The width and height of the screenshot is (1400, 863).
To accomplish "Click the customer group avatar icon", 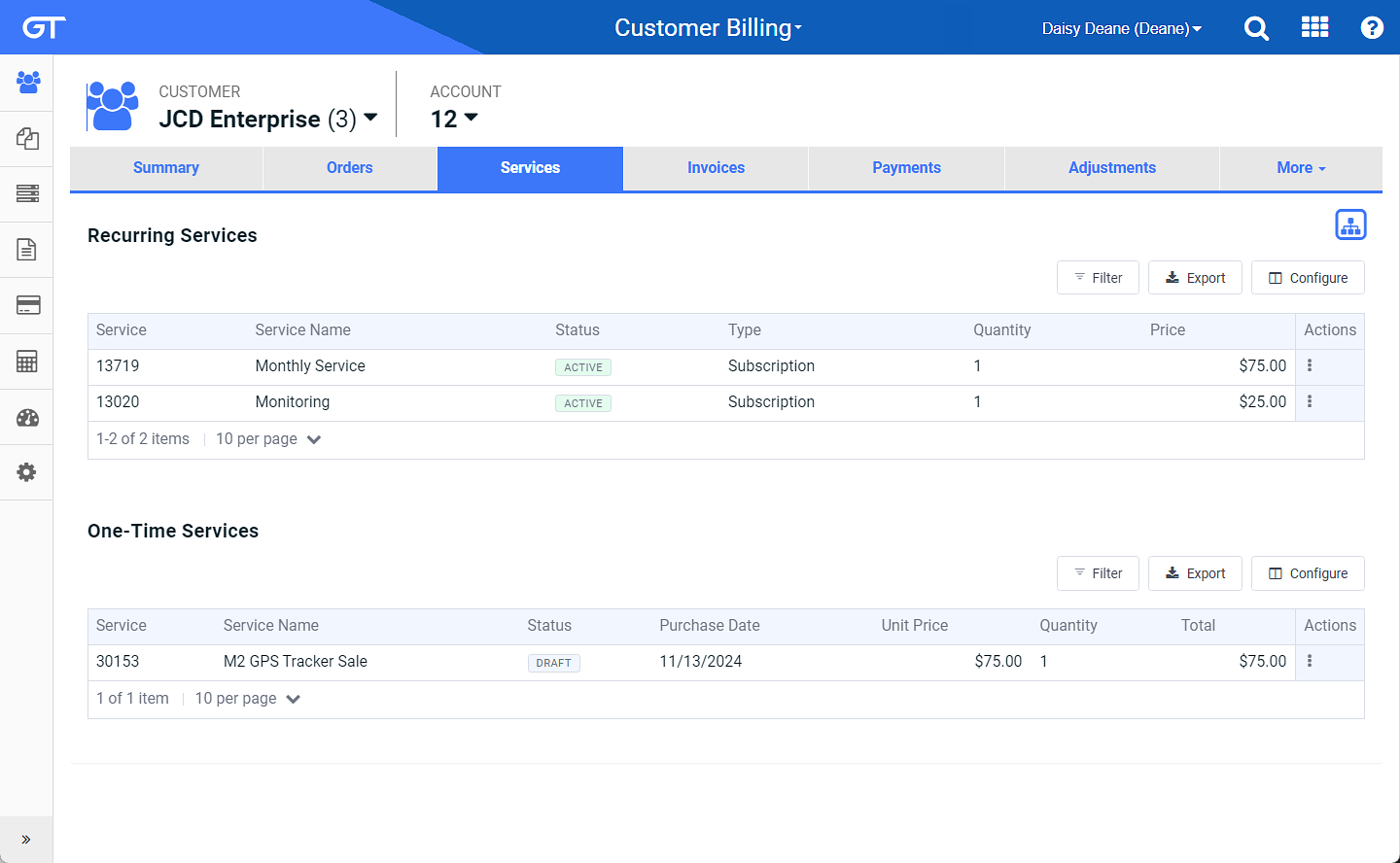I will coord(113,105).
